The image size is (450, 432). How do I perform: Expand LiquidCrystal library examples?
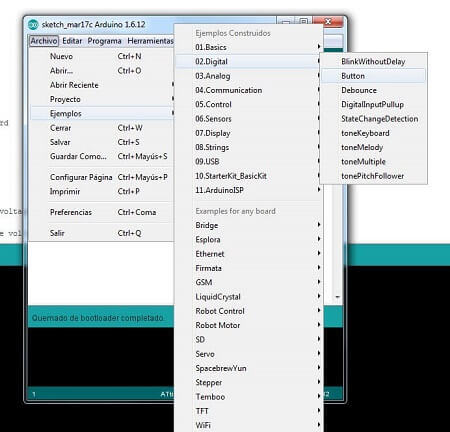click(249, 297)
